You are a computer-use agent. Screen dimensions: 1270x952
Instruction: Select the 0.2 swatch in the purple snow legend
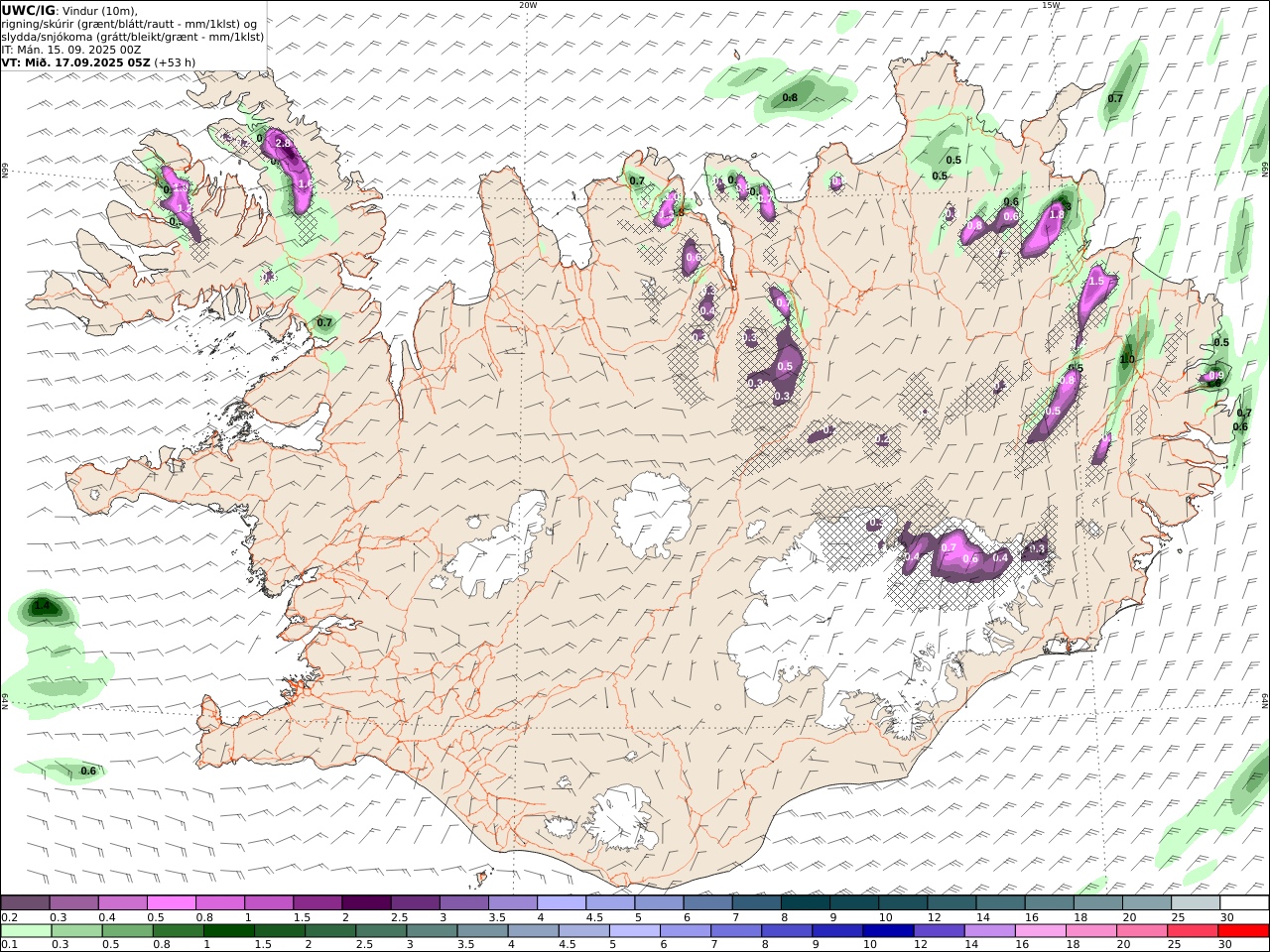pos(25,903)
